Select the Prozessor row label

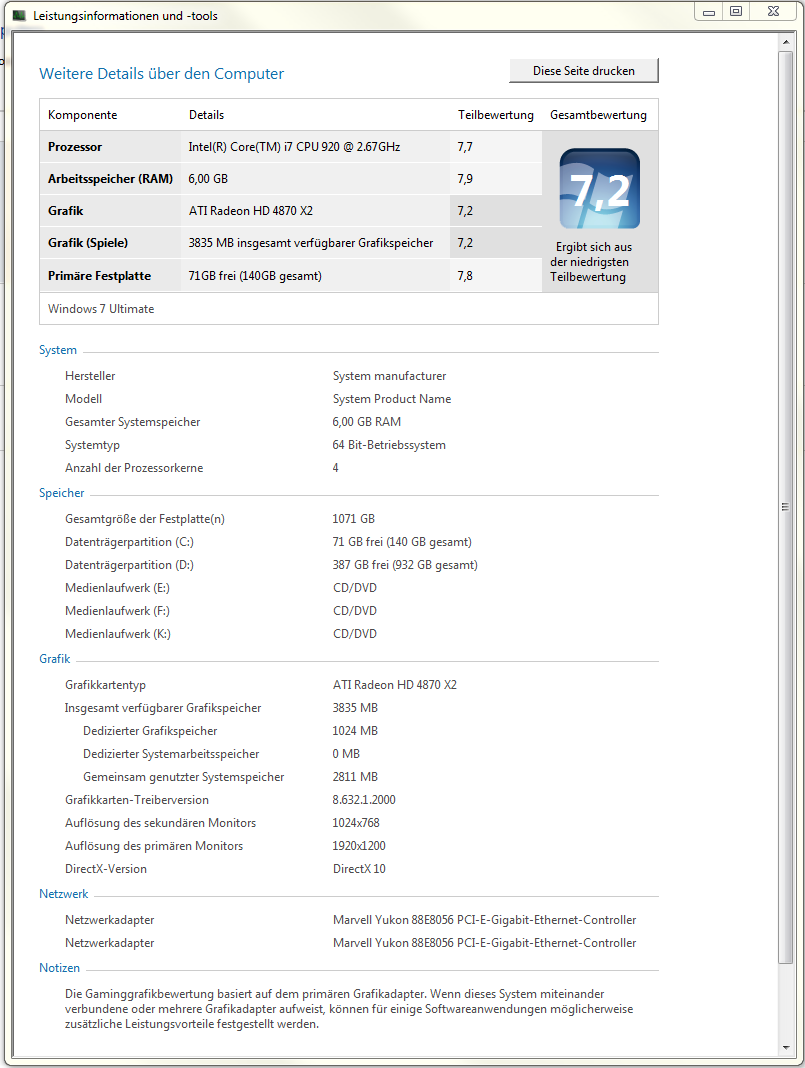75,147
